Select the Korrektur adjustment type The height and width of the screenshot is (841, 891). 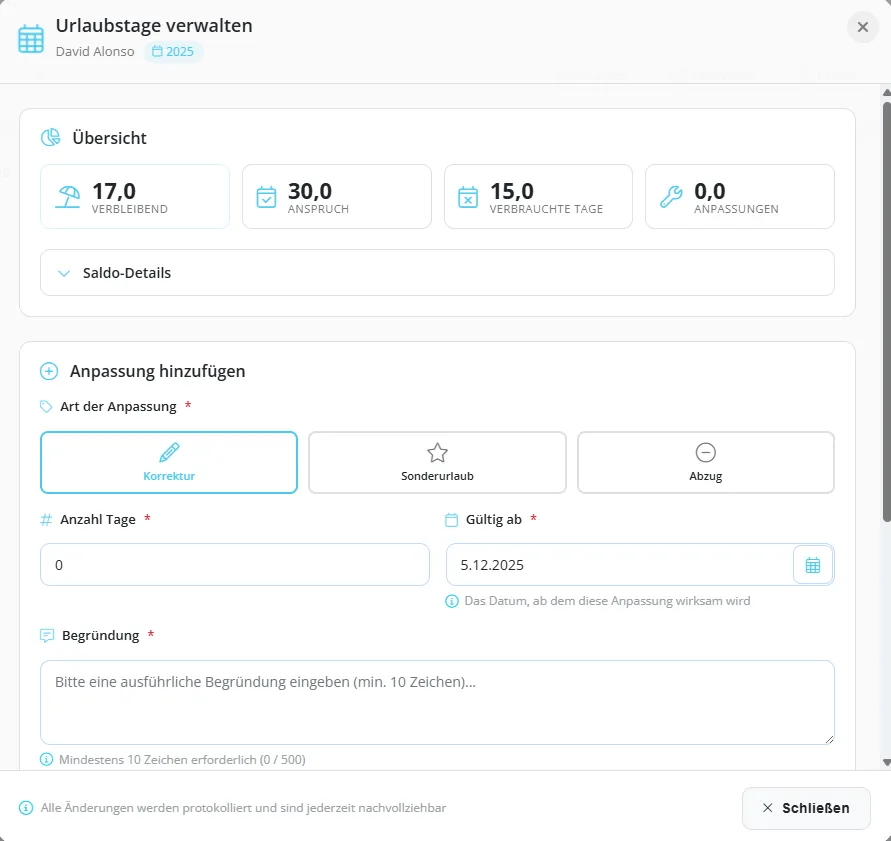(169, 462)
